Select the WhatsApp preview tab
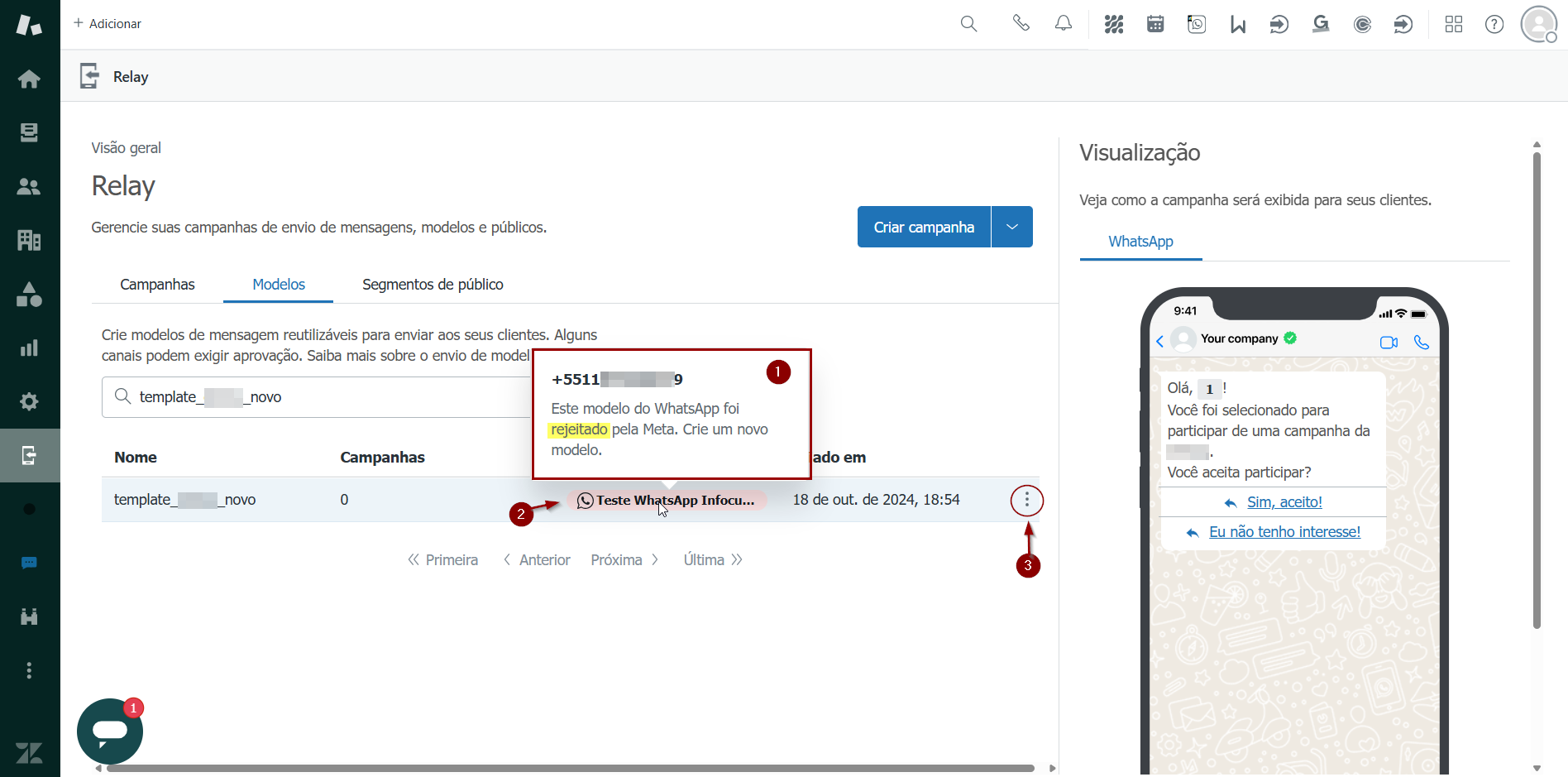Screen dimensions: 1568x777 pyautogui.click(x=1140, y=242)
